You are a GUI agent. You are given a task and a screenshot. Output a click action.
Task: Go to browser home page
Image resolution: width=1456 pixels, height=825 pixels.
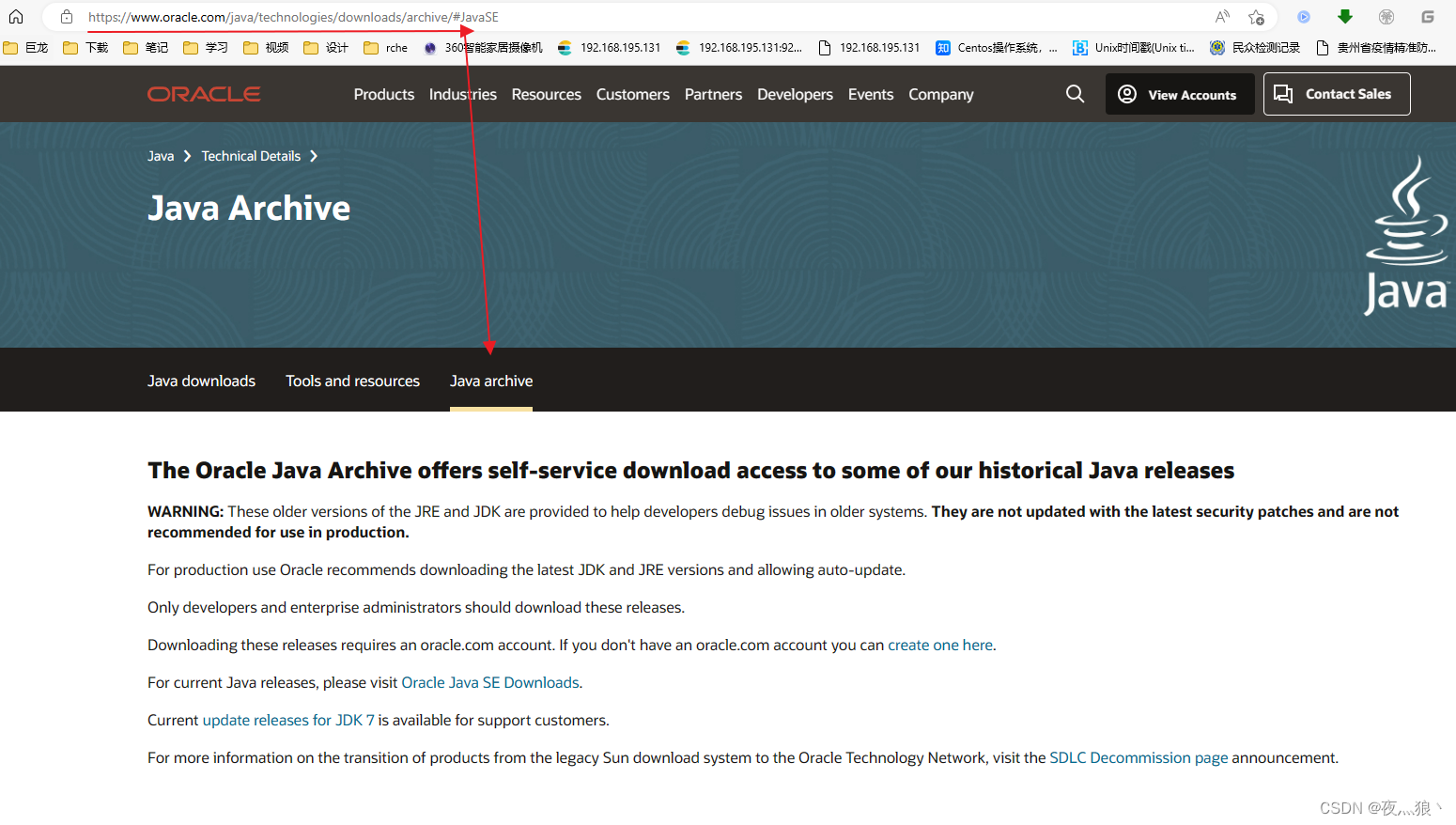16,17
